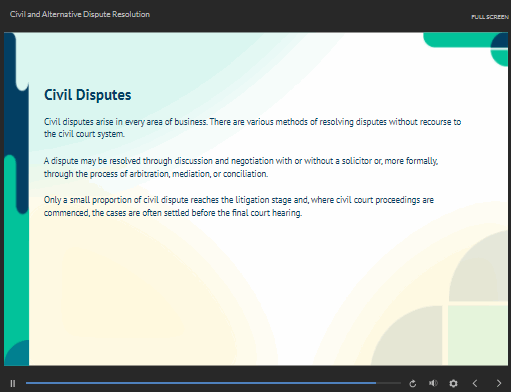Click the teal quarter-circle at slide's bottom left
The image size is (511, 392).
[17, 353]
